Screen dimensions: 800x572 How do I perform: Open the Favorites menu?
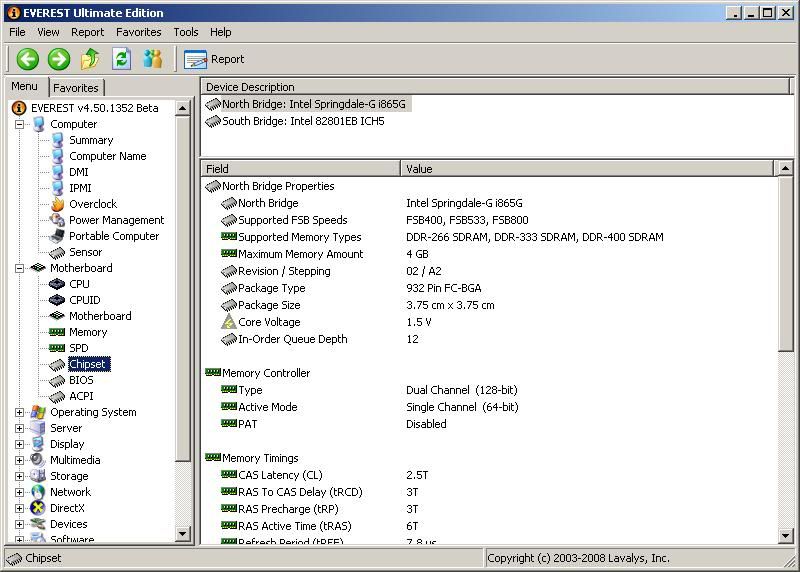138,32
